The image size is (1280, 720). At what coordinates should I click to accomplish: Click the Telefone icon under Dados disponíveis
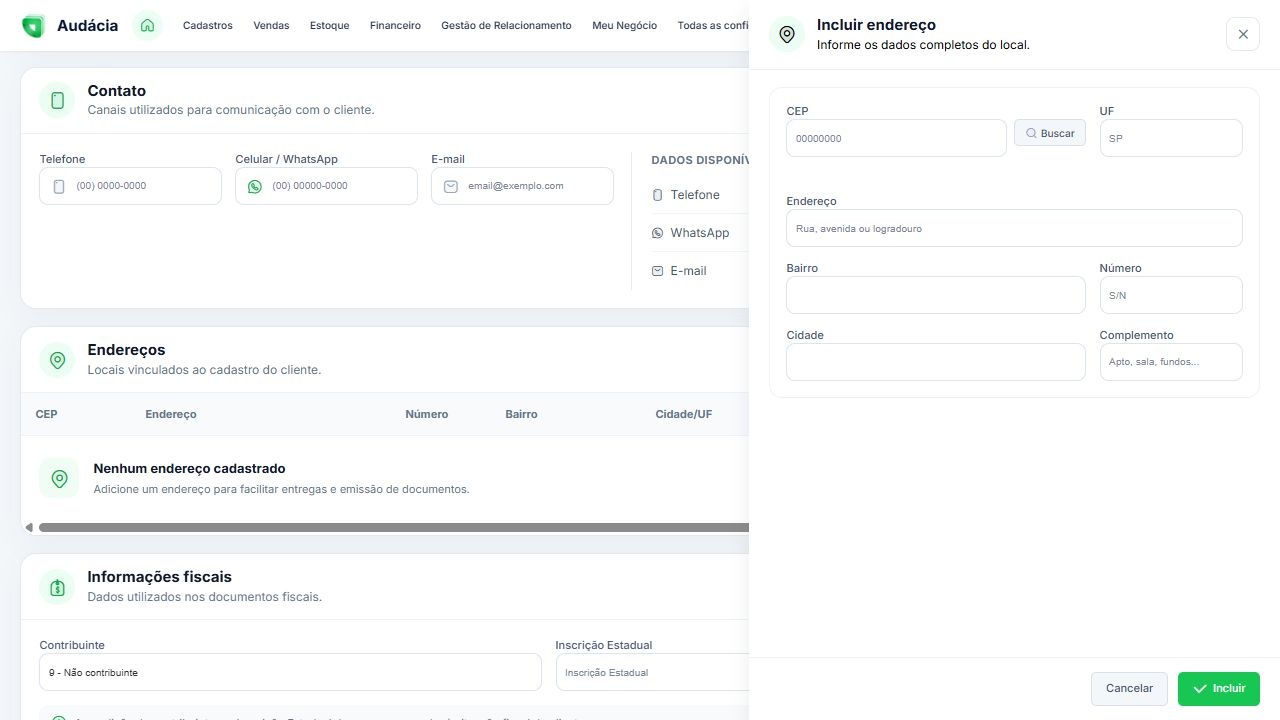657,195
